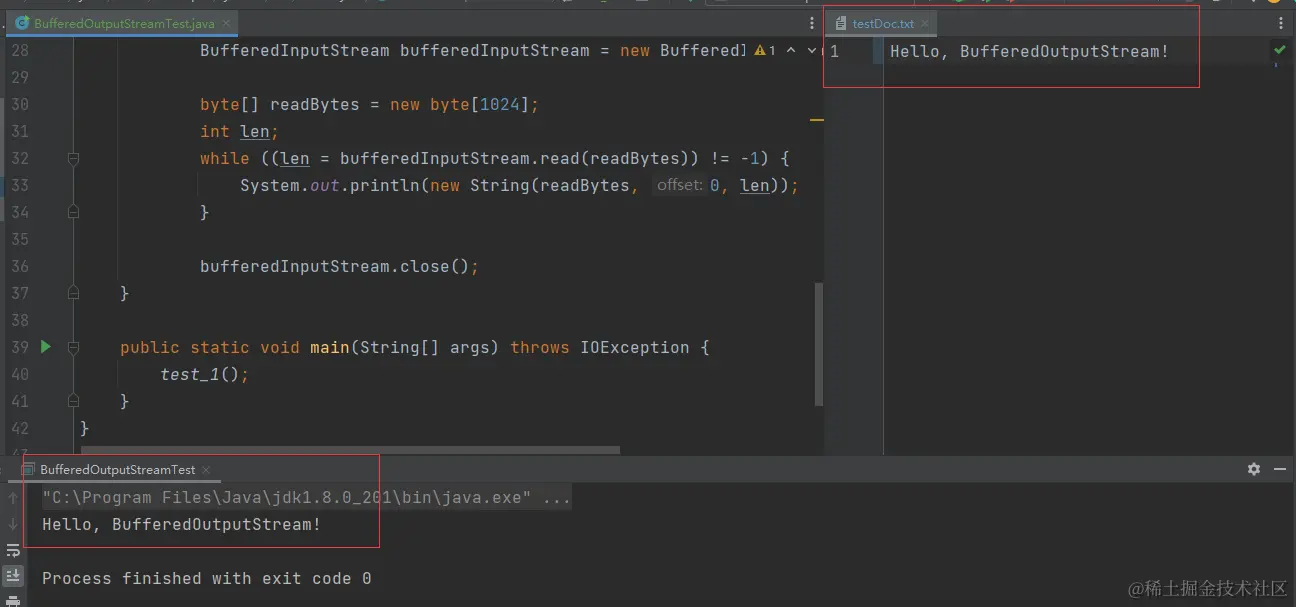Image resolution: width=1296 pixels, height=607 pixels.
Task: Close BufferedOutputStreamTest Run panel tab
Action: click(x=206, y=469)
